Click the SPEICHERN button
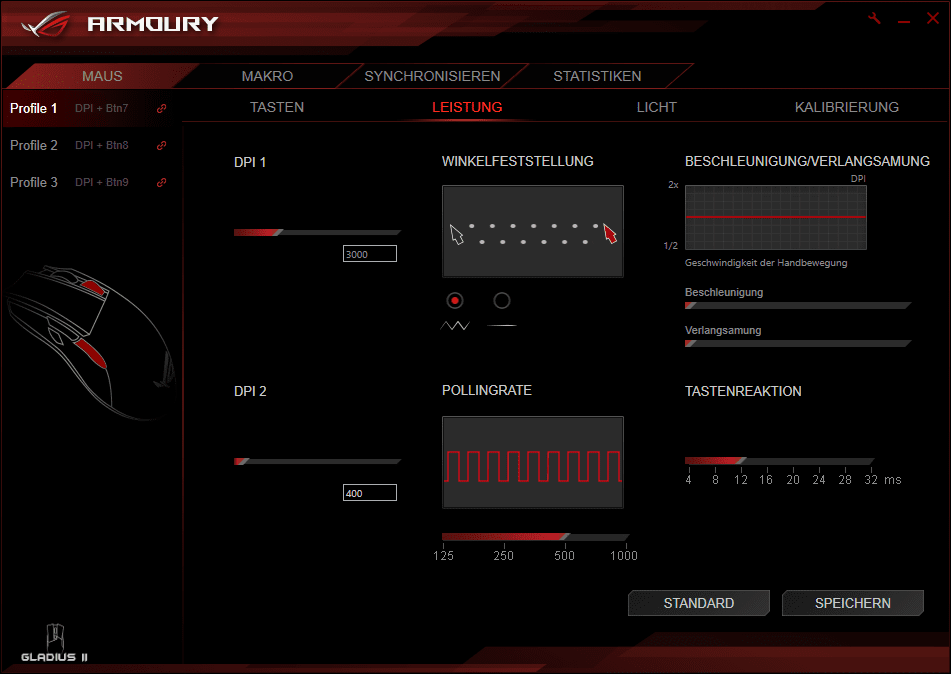The height and width of the screenshot is (674, 951). click(x=853, y=603)
